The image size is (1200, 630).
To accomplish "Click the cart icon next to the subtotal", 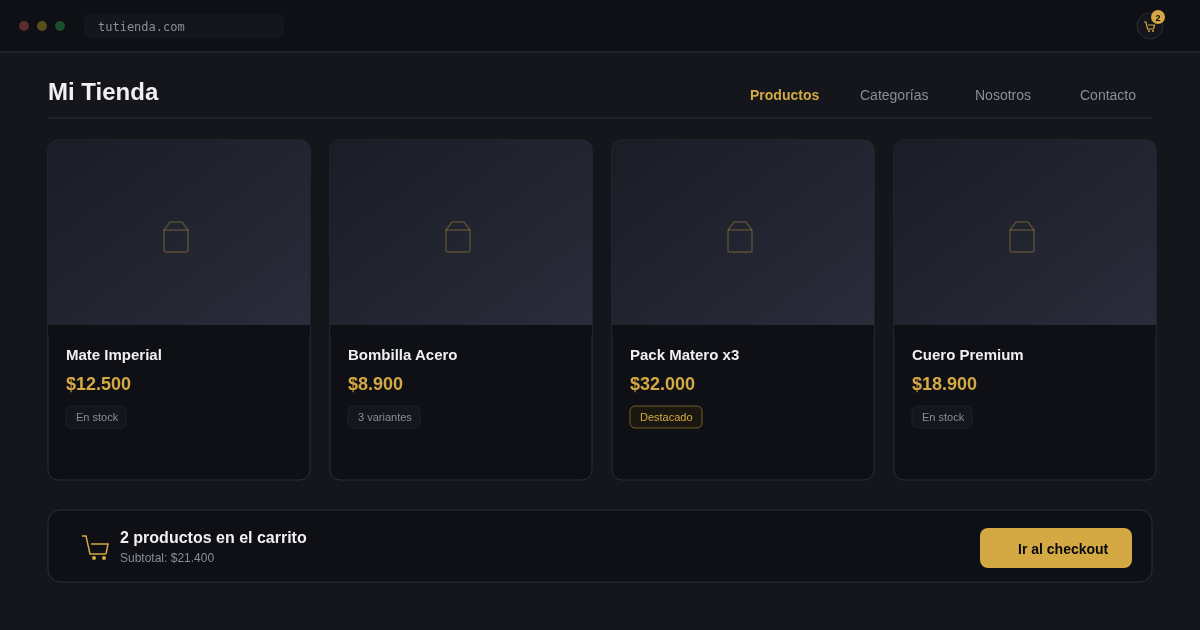I will [x=95, y=547].
